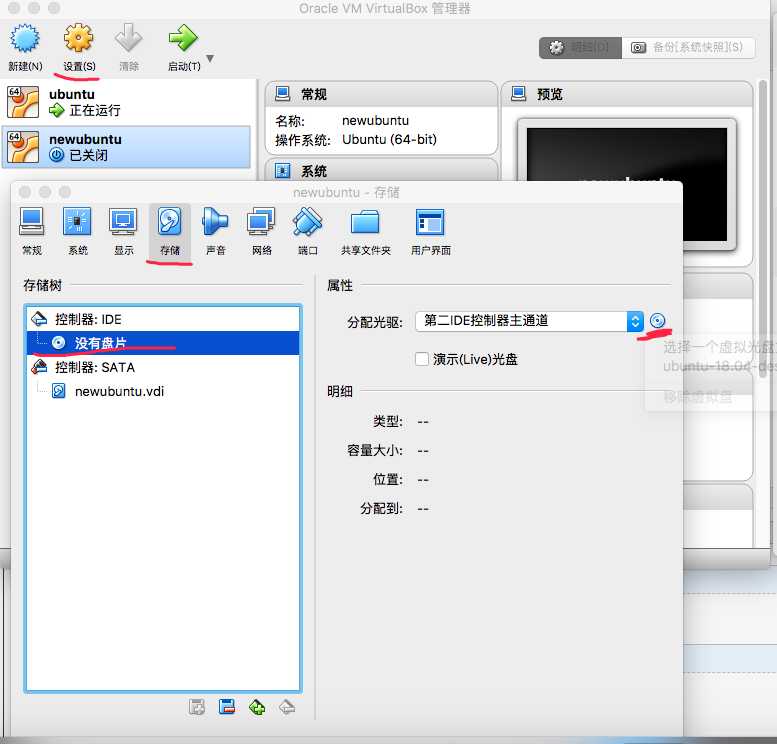The height and width of the screenshot is (744, 777).
Task: Select the running ubuntu VM in the list
Action: pos(128,102)
